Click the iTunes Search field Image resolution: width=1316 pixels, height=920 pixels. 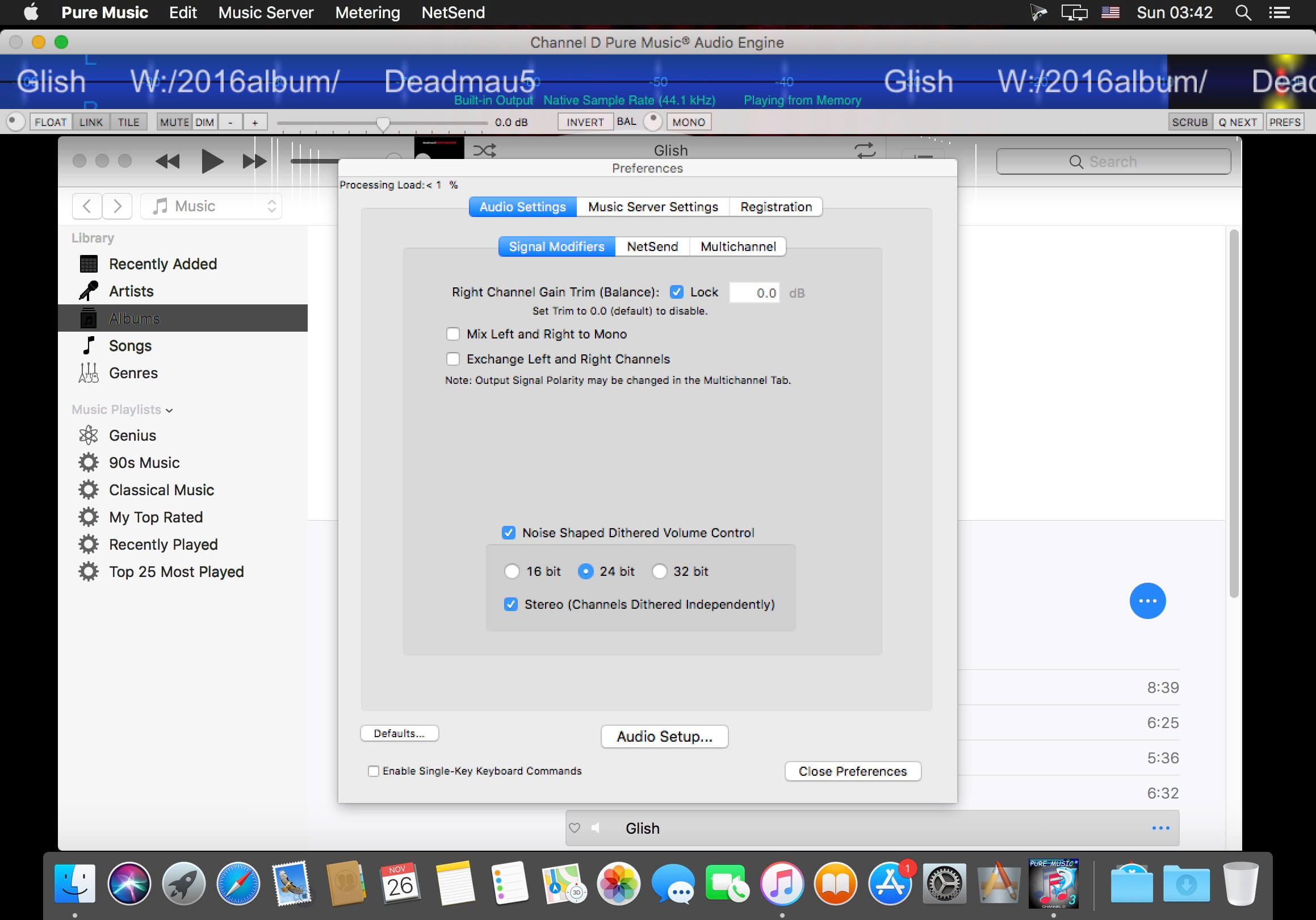[1113, 162]
